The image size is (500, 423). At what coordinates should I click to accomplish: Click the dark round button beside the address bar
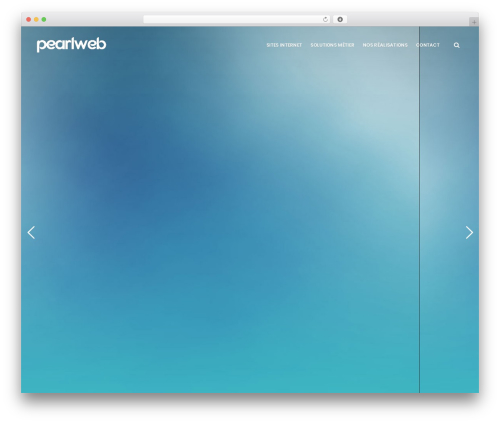click(x=340, y=19)
